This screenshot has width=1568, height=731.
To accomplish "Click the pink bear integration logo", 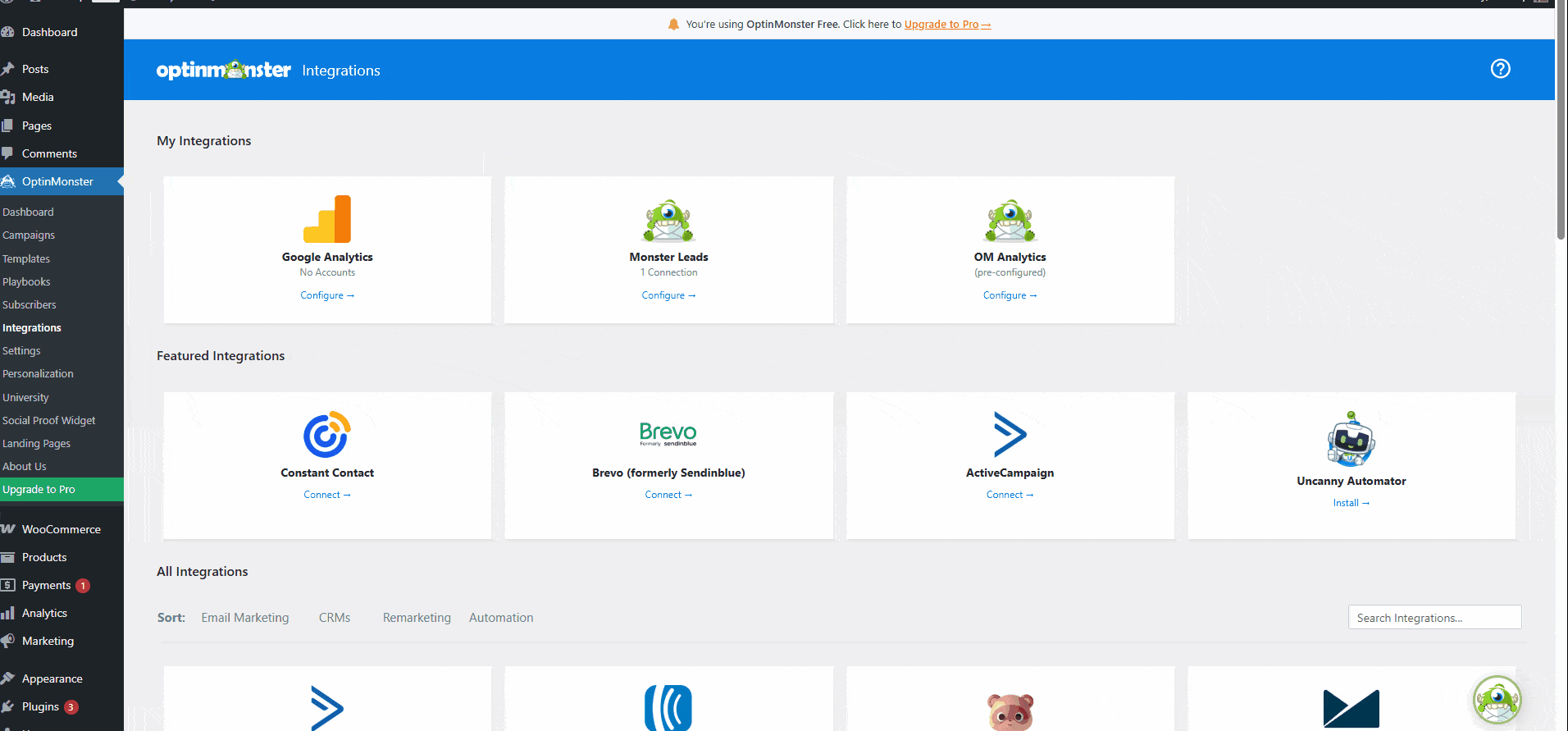I will (x=1010, y=711).
